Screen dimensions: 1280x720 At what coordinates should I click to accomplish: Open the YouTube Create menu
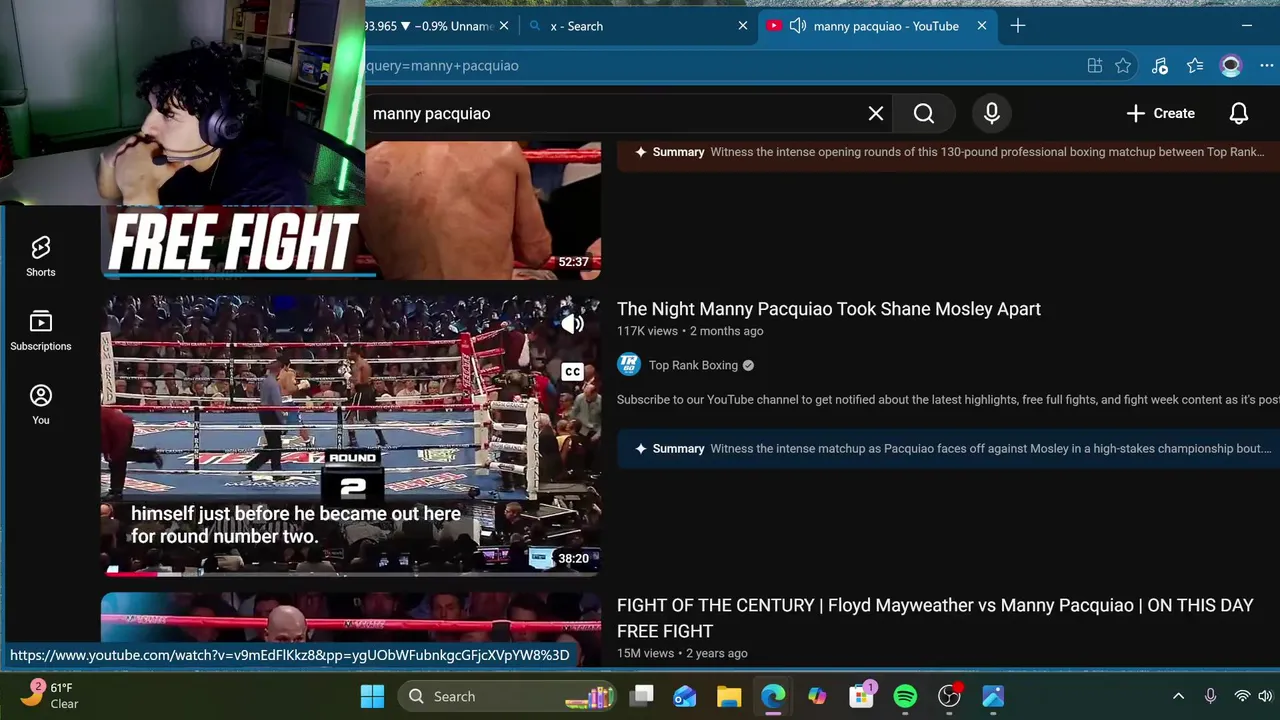tap(1161, 113)
